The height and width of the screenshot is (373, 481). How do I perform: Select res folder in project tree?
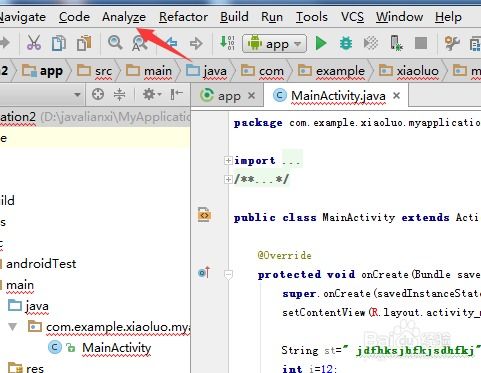click(26, 368)
